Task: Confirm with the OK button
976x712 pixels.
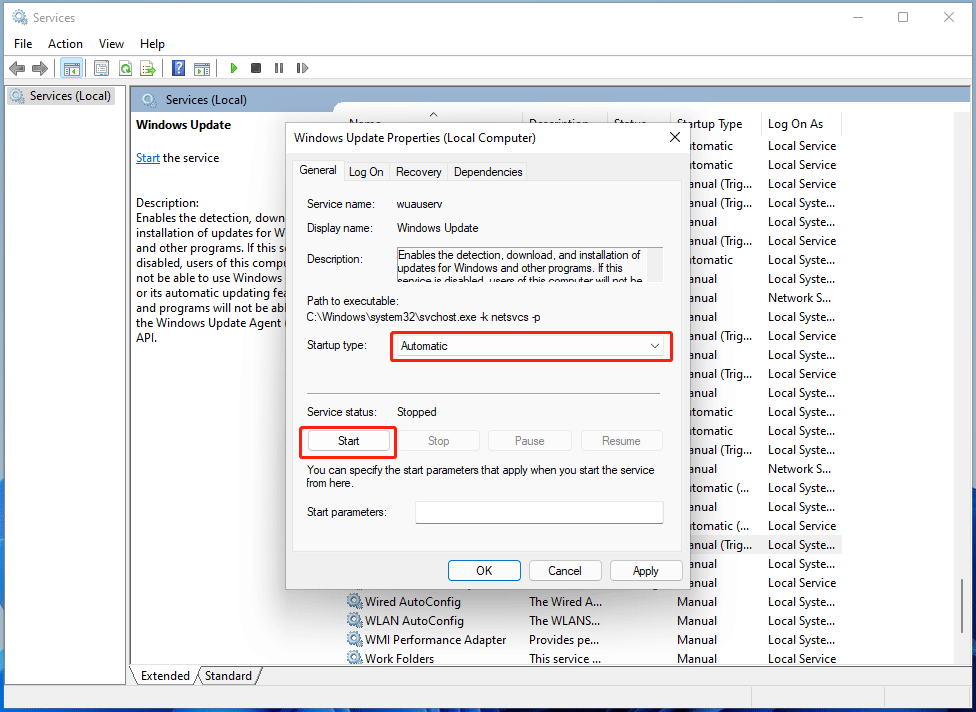Action: pyautogui.click(x=484, y=571)
